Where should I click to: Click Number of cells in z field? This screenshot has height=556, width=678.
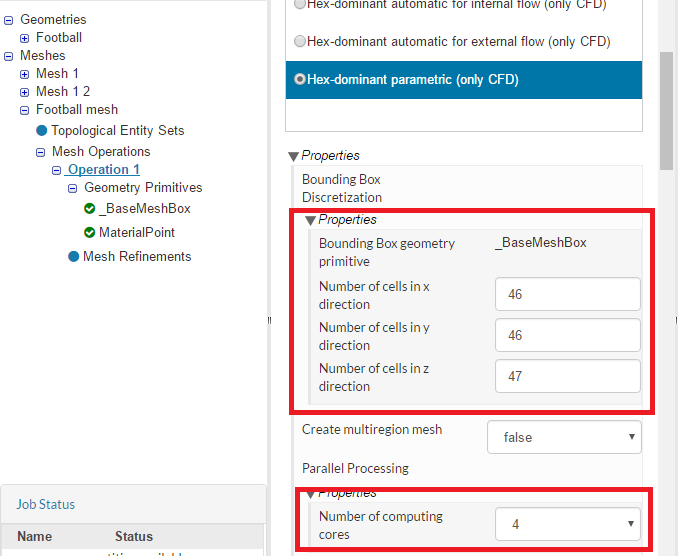click(x=567, y=376)
